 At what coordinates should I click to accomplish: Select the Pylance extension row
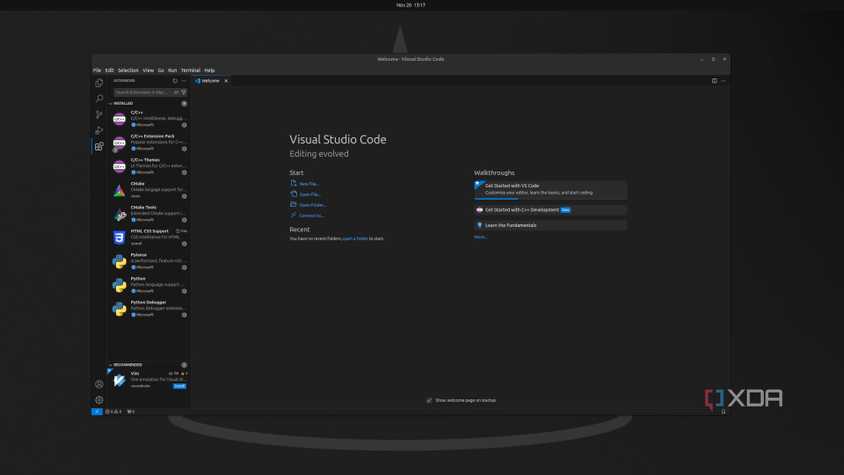[x=149, y=261]
